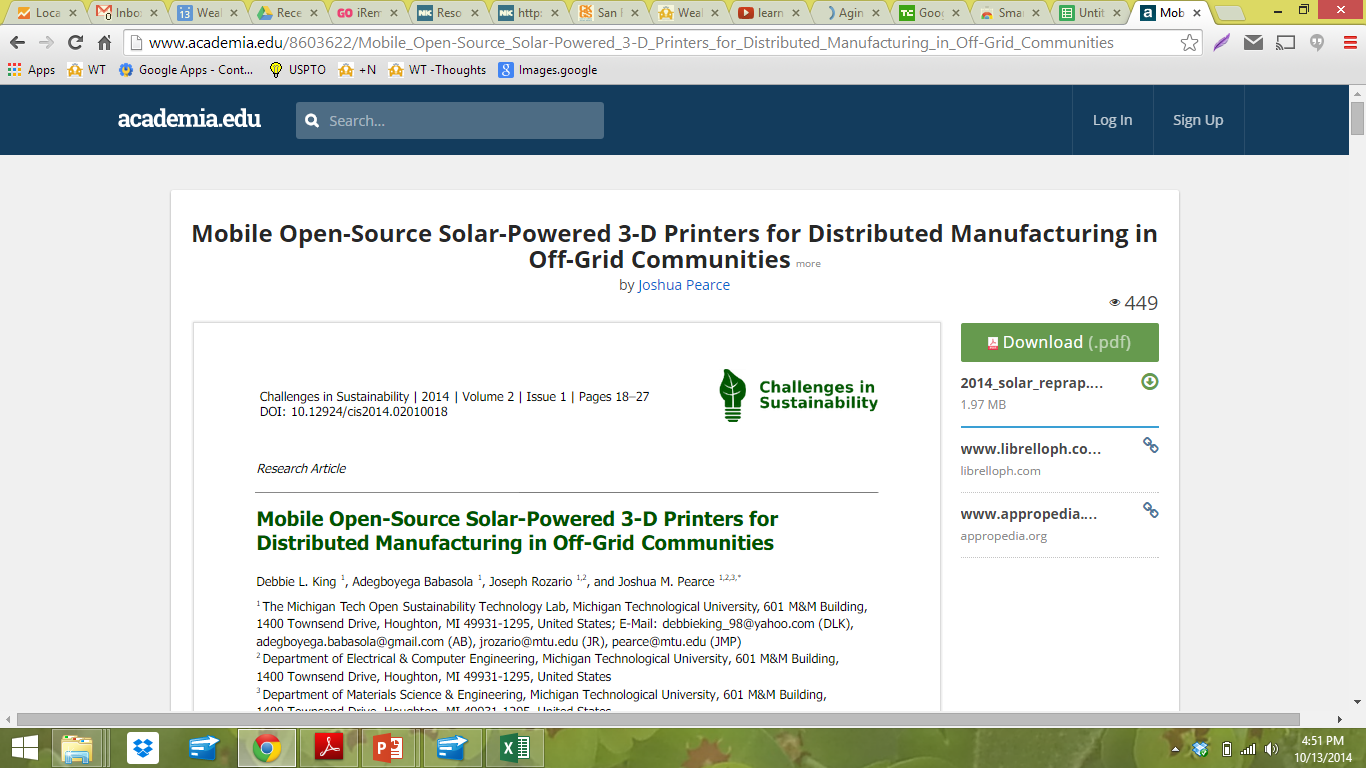
Task: Expand the title with the more link
Action: point(808,264)
